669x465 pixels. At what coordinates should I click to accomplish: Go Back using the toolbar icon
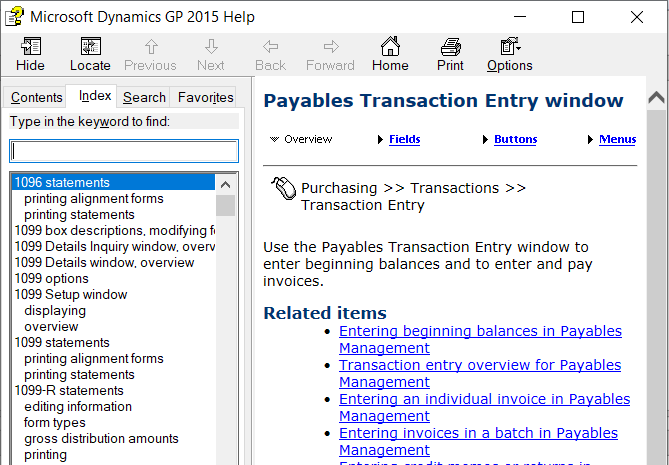coord(271,46)
